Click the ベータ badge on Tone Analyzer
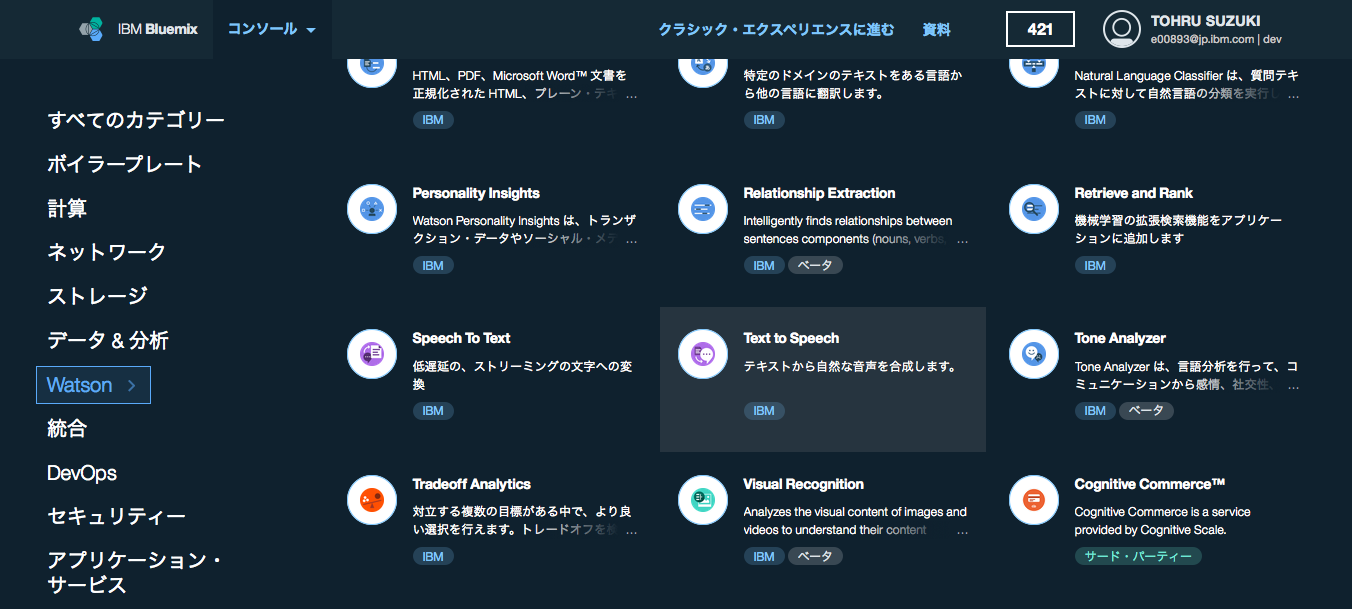This screenshot has height=609, width=1352. point(1146,410)
